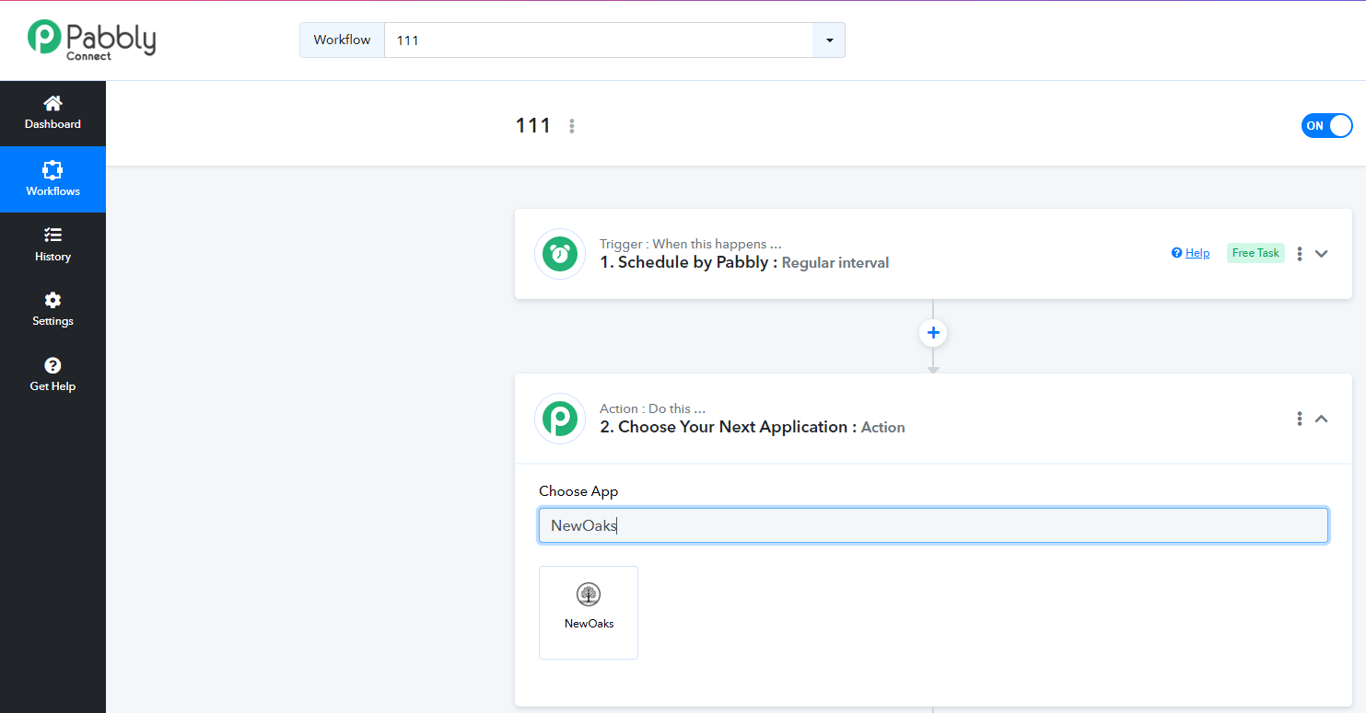1366x713 pixels.
Task: Open the History page
Action: (53, 244)
